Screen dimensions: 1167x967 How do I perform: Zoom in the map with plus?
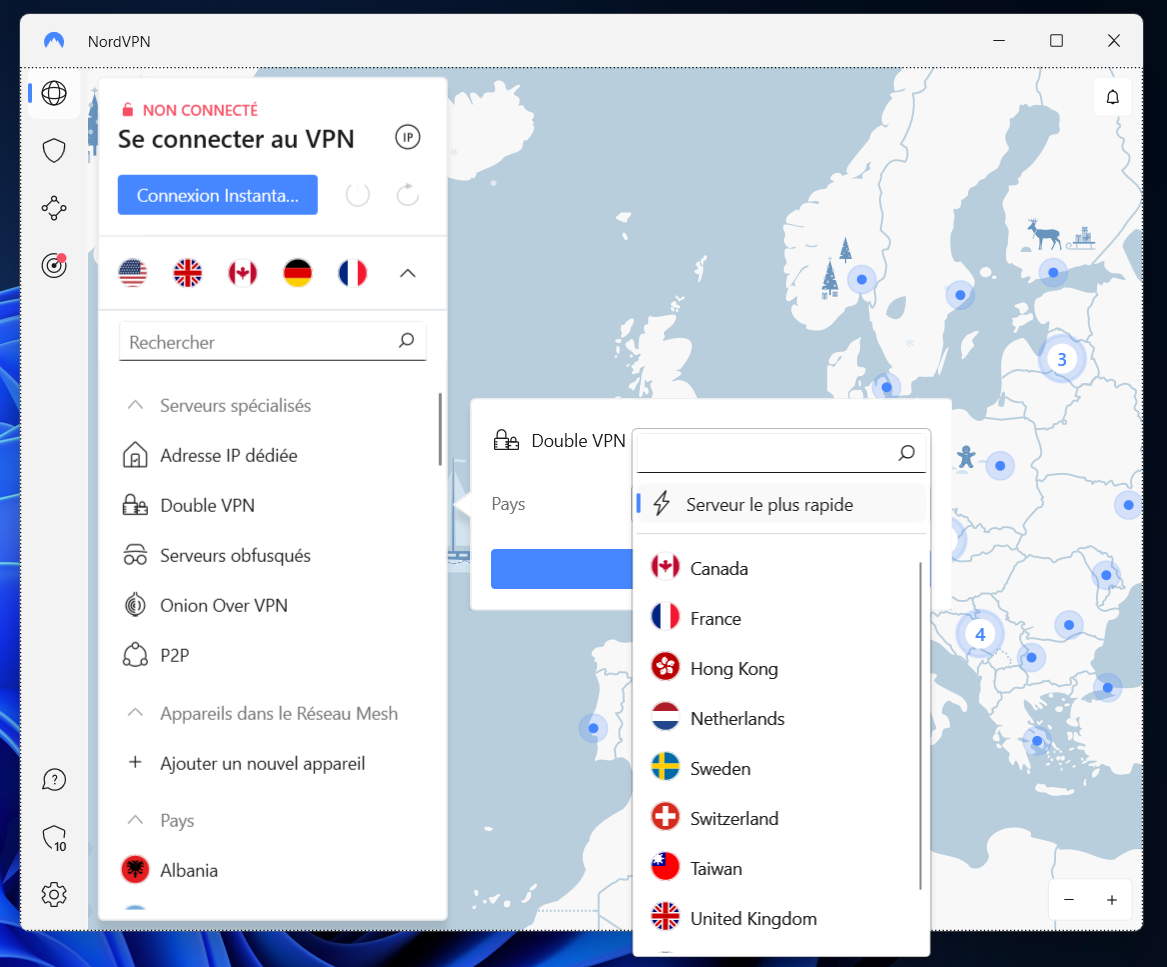pyautogui.click(x=1111, y=899)
